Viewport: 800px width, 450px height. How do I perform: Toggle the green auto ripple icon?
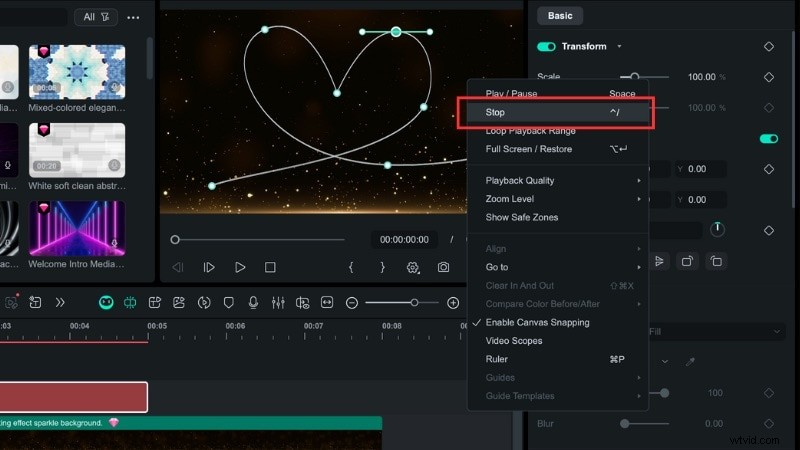[130, 303]
